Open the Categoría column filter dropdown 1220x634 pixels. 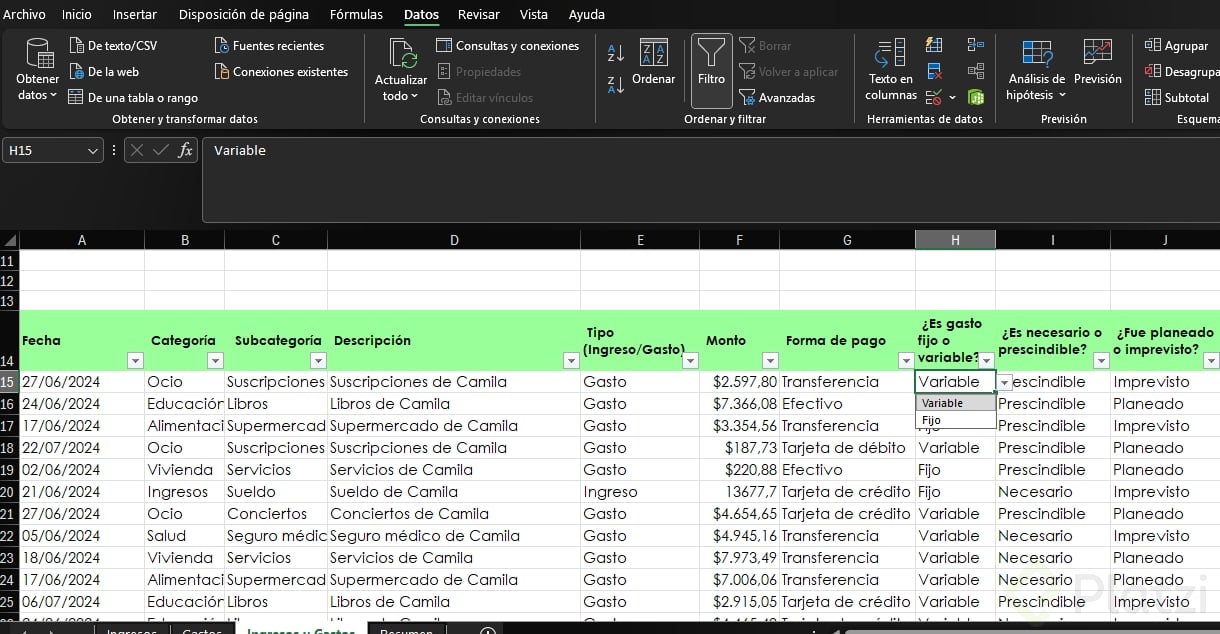coord(214,361)
